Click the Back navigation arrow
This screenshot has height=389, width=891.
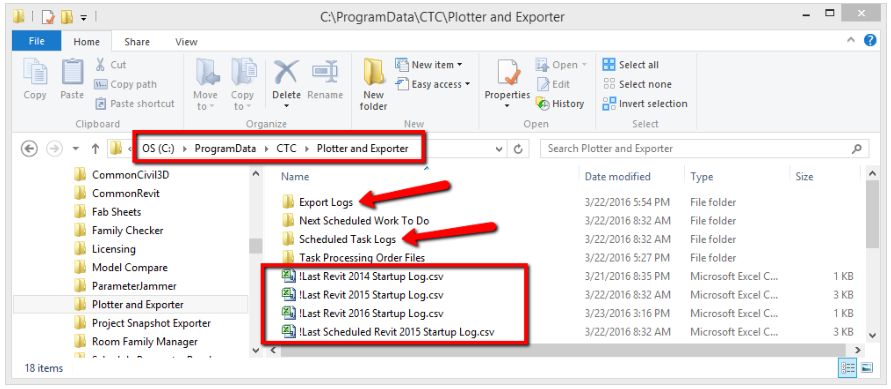click(29, 149)
